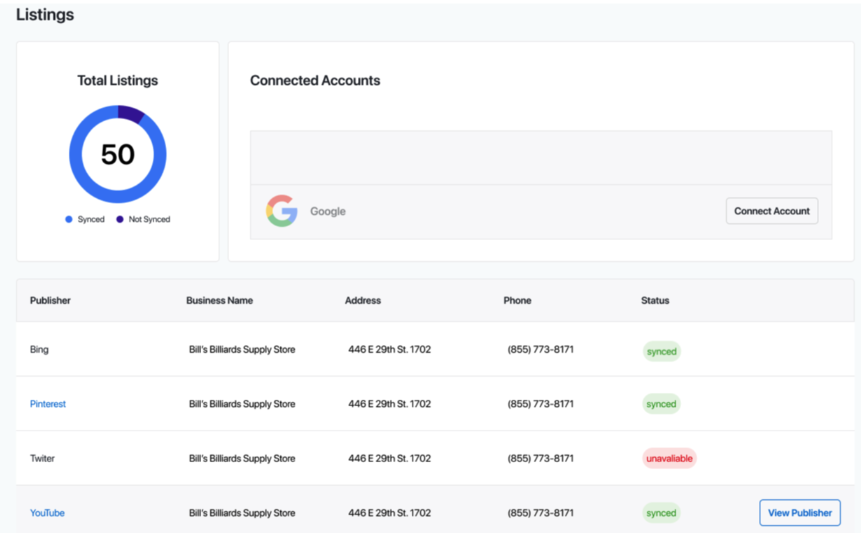
Task: Click the unavailable status badge for Twiter
Action: [x=669, y=458]
